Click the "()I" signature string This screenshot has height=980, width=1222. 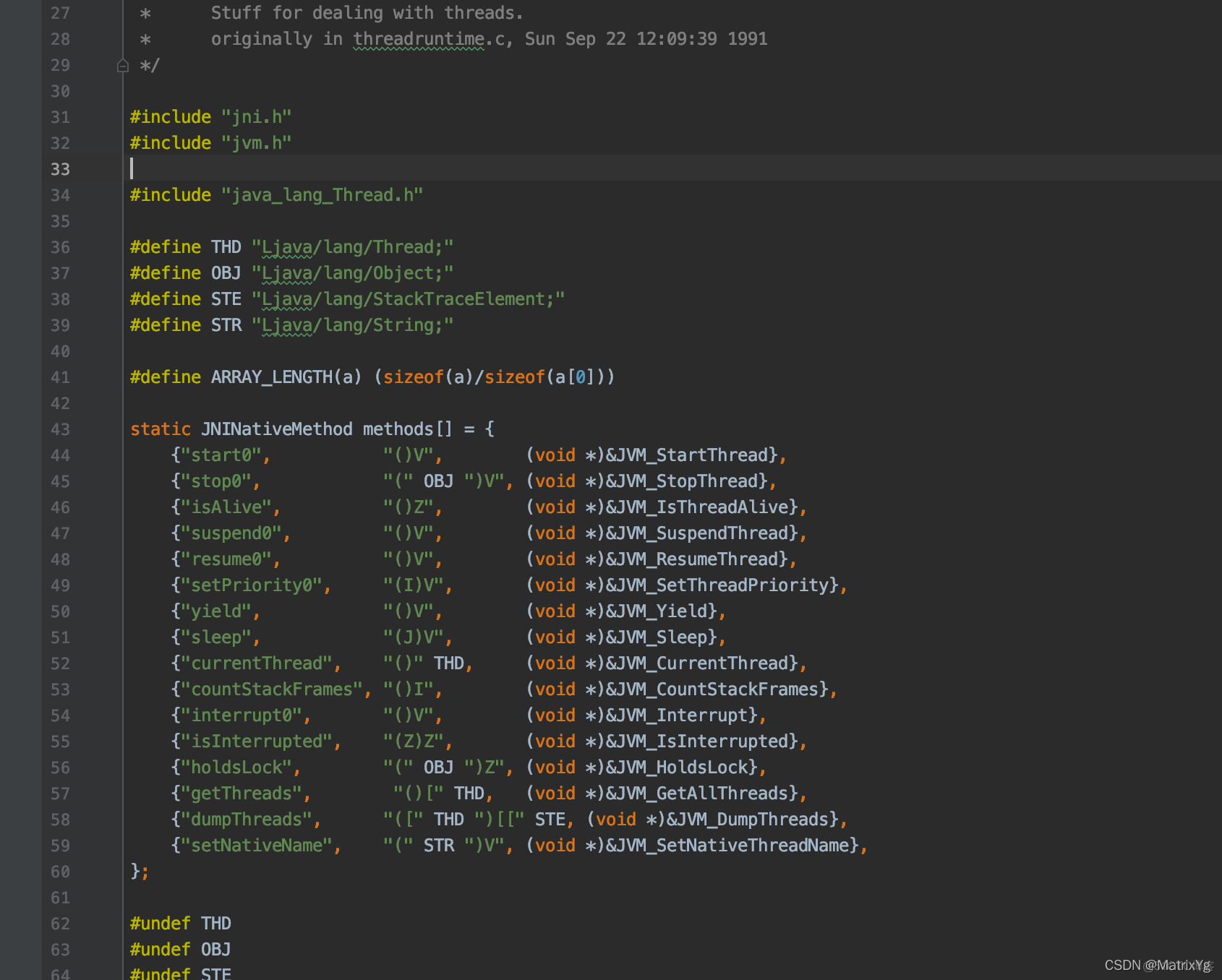pyautogui.click(x=408, y=689)
